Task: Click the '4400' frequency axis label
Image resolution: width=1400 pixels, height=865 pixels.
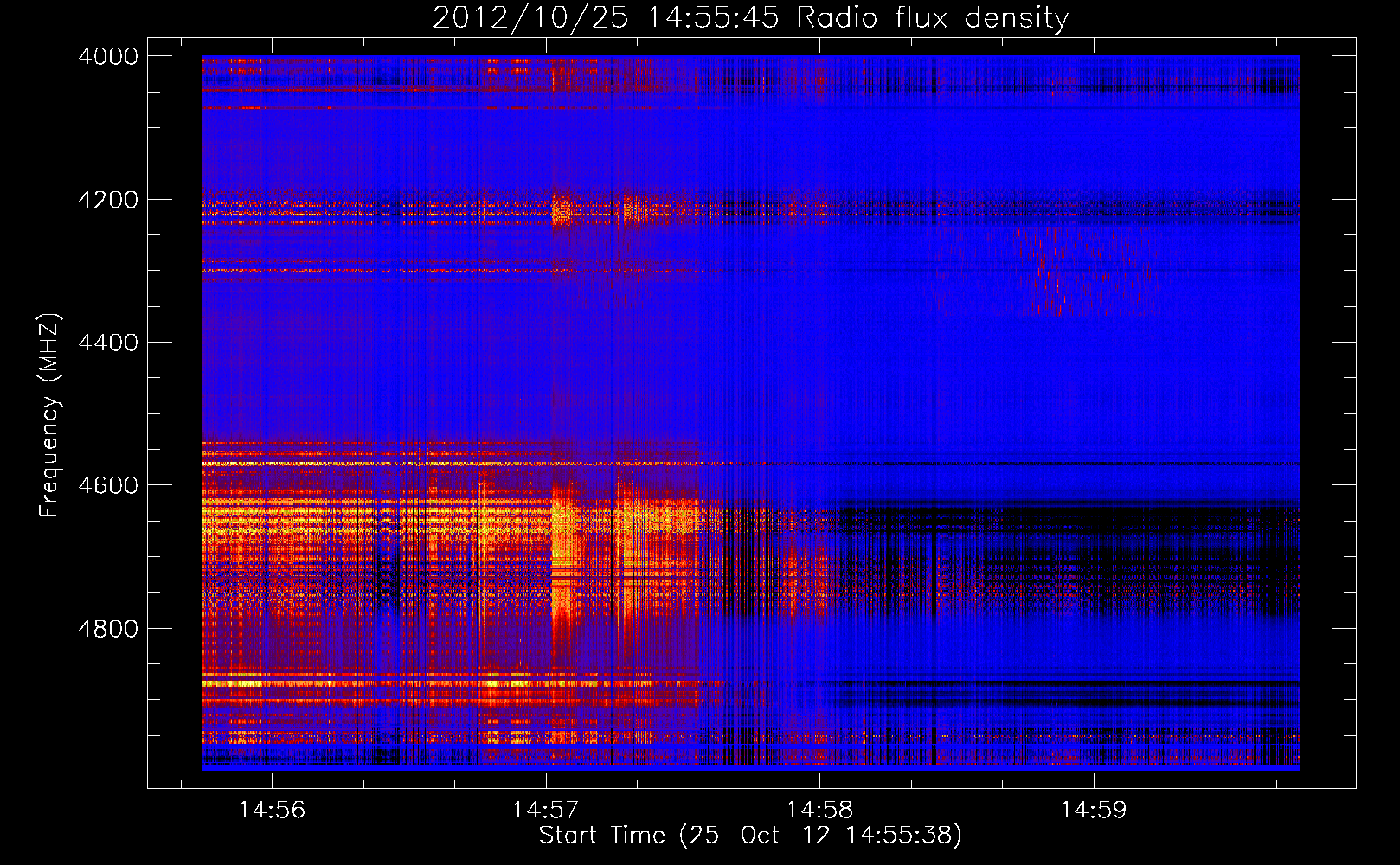Action: [x=108, y=343]
